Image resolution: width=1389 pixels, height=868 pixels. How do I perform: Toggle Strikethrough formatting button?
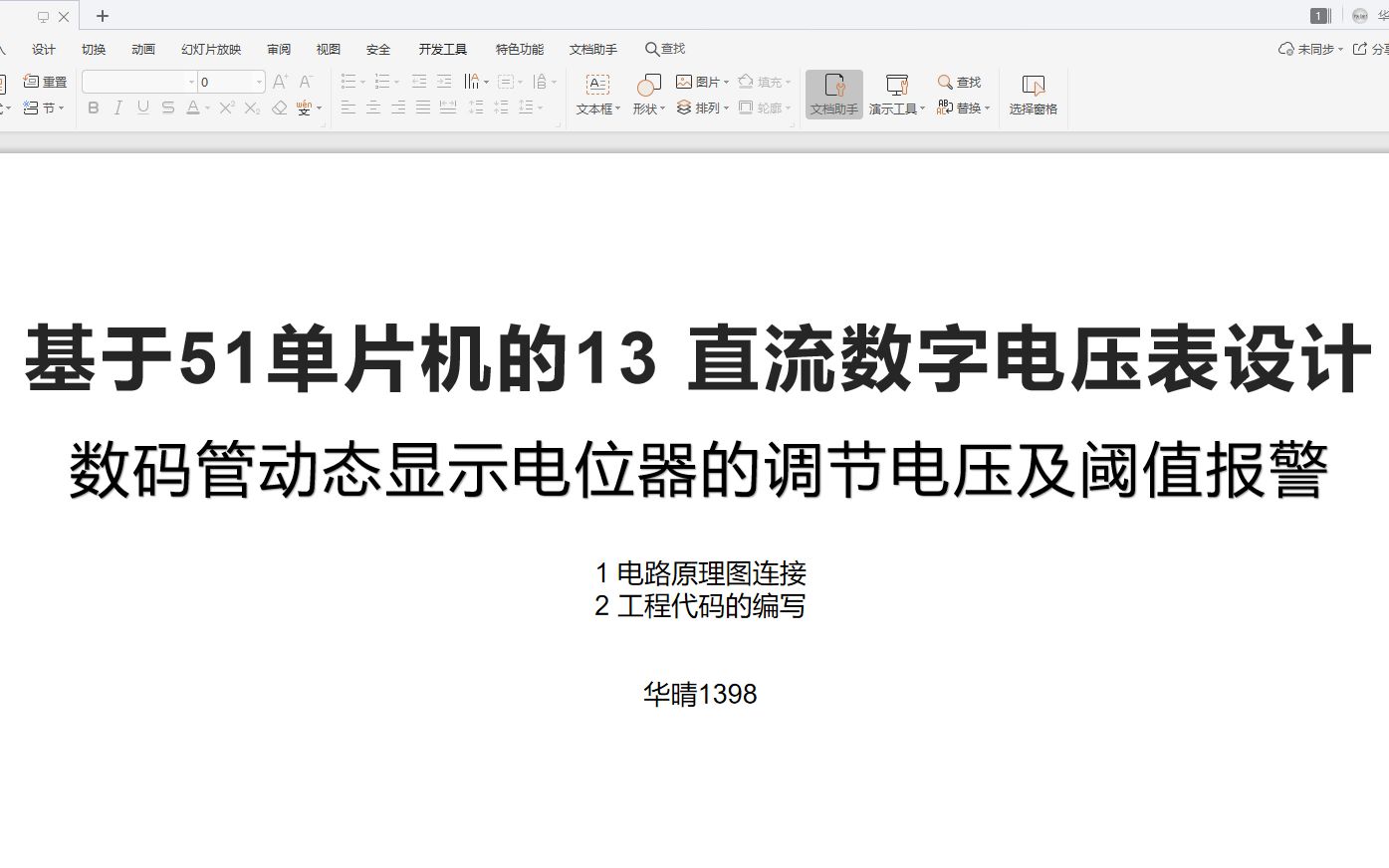tap(168, 108)
